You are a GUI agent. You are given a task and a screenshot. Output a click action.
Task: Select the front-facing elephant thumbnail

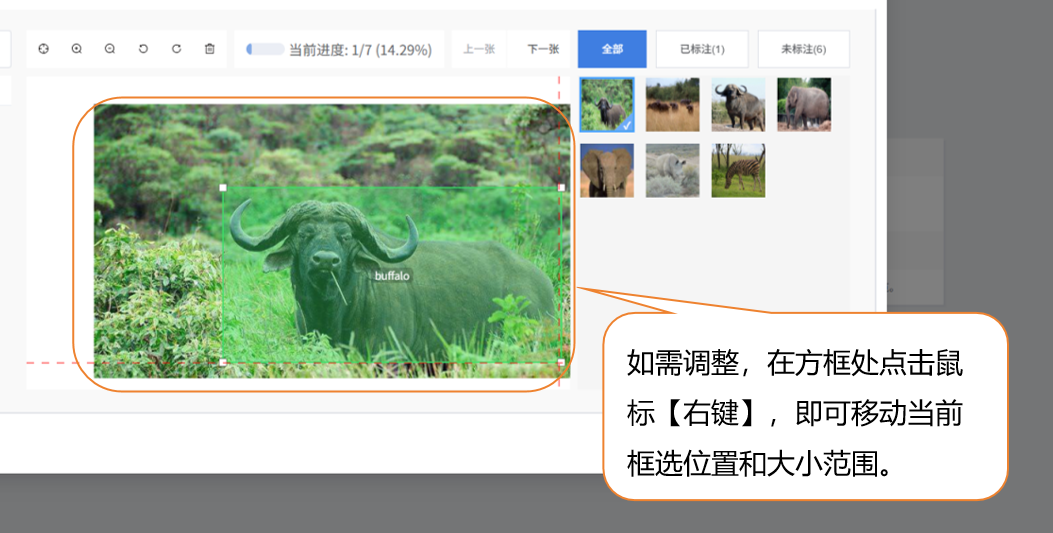click(607, 171)
